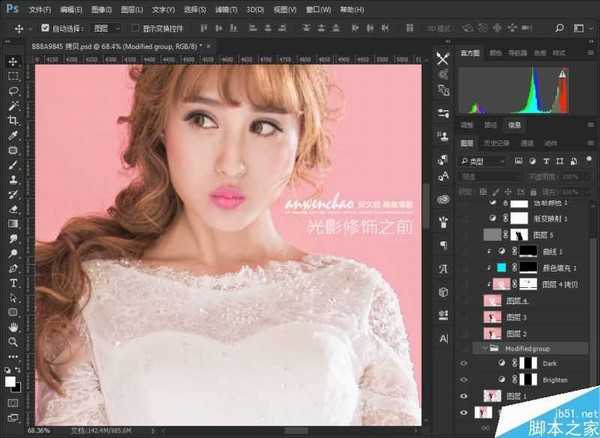Viewport: 600px width, 438px height.
Task: Hide the Brighten adjustment layer
Action: pyautogui.click(x=464, y=380)
